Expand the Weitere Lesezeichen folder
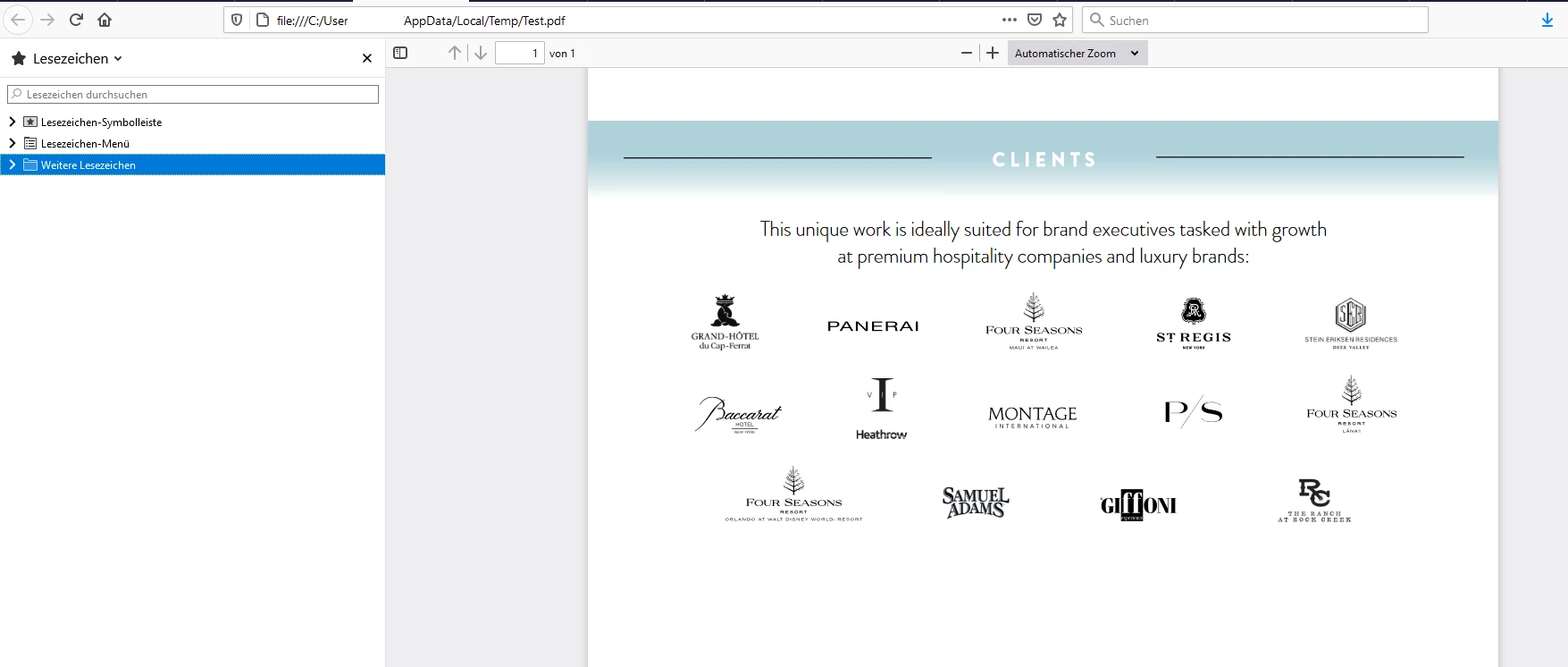The width and height of the screenshot is (1568, 667). (x=13, y=165)
